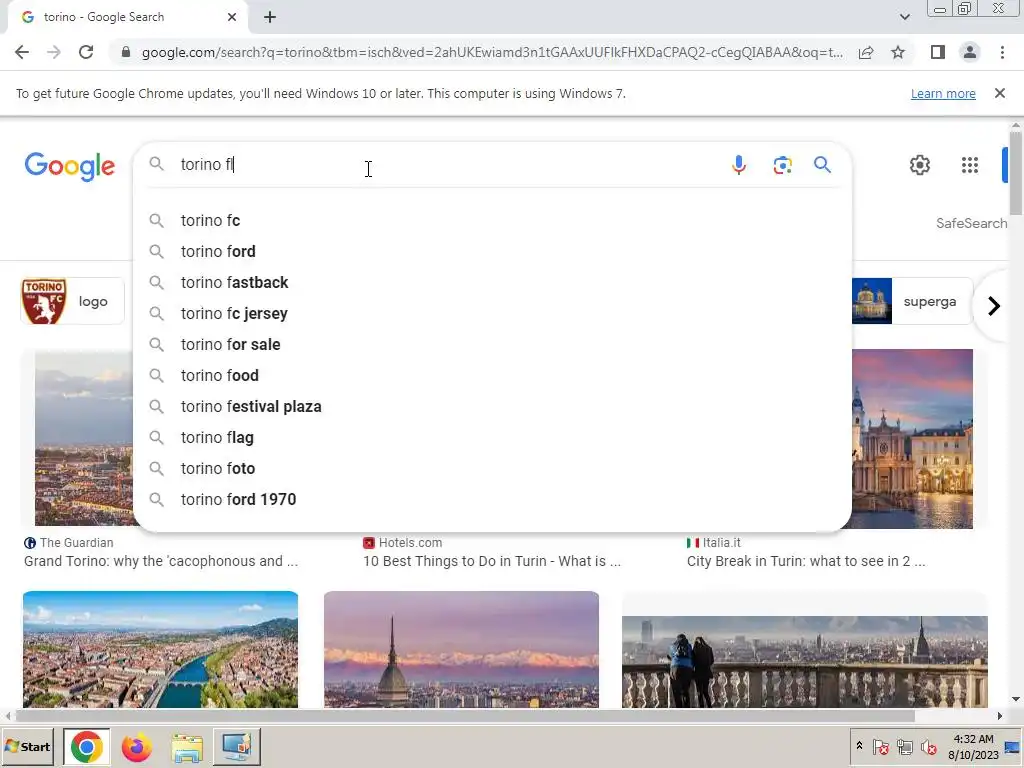The height and width of the screenshot is (768, 1024).
Task: Open the Google apps grid
Action: click(970, 165)
